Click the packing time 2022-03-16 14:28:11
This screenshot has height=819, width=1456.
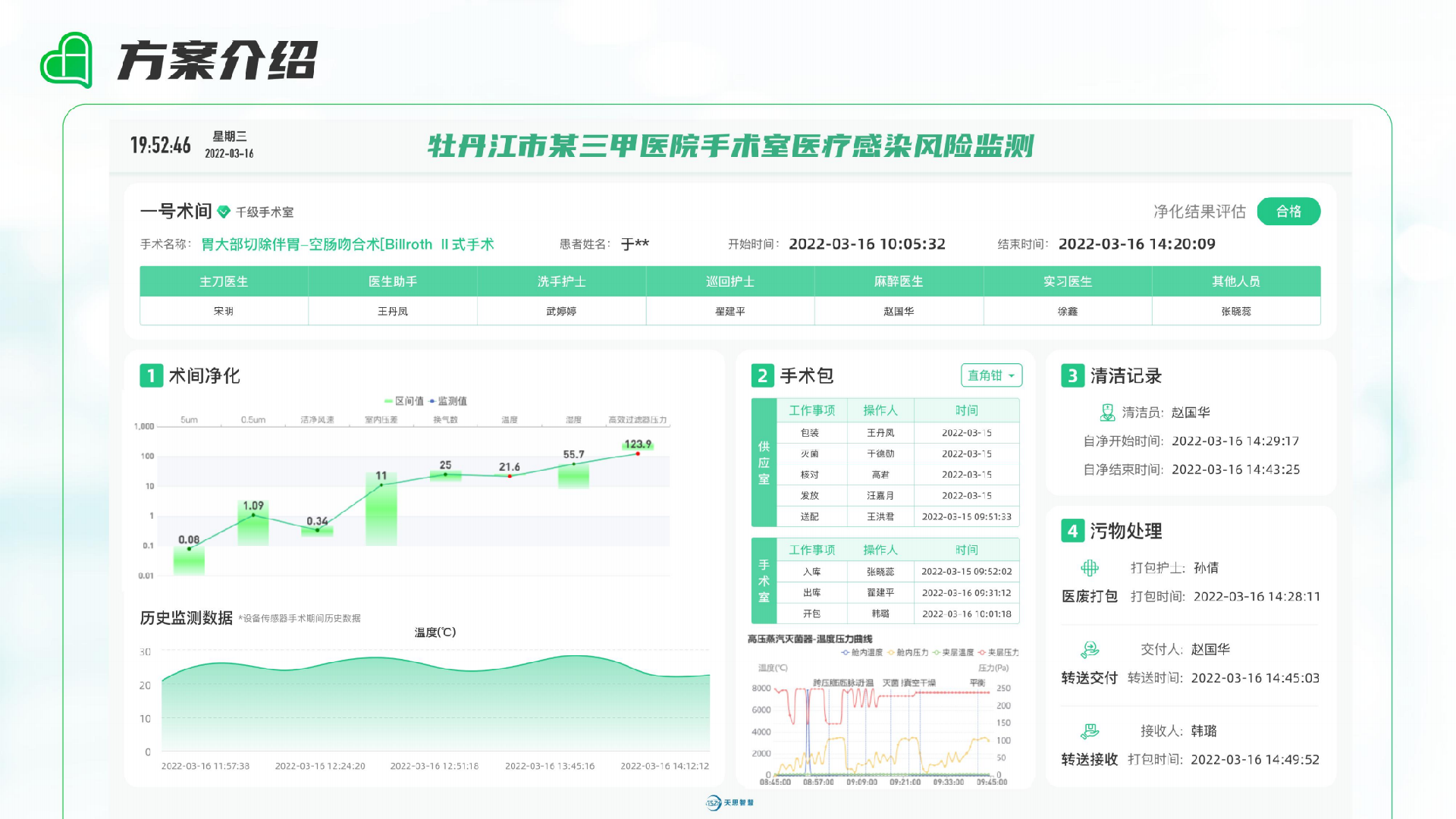click(1257, 597)
